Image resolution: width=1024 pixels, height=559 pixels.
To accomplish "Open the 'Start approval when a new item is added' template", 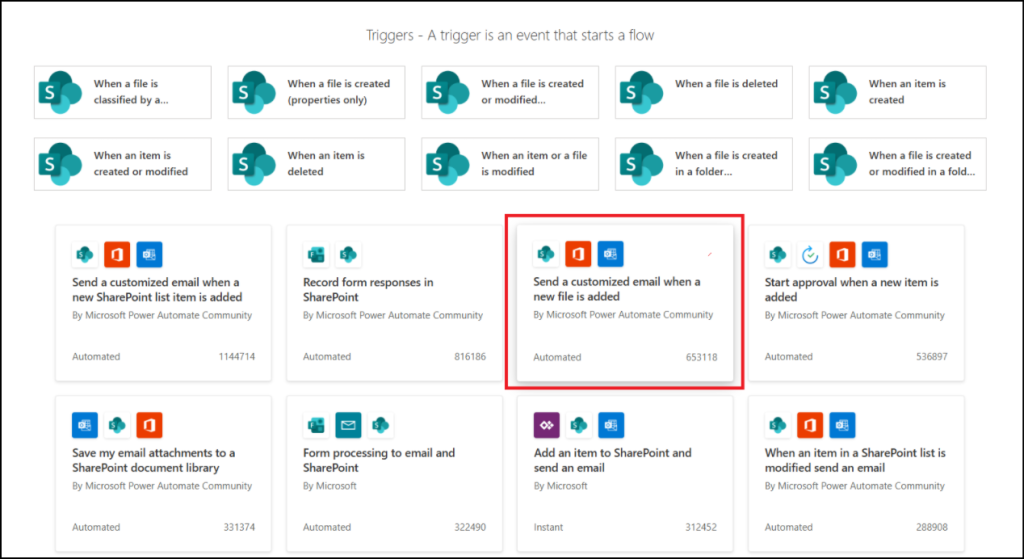I will 856,303.
